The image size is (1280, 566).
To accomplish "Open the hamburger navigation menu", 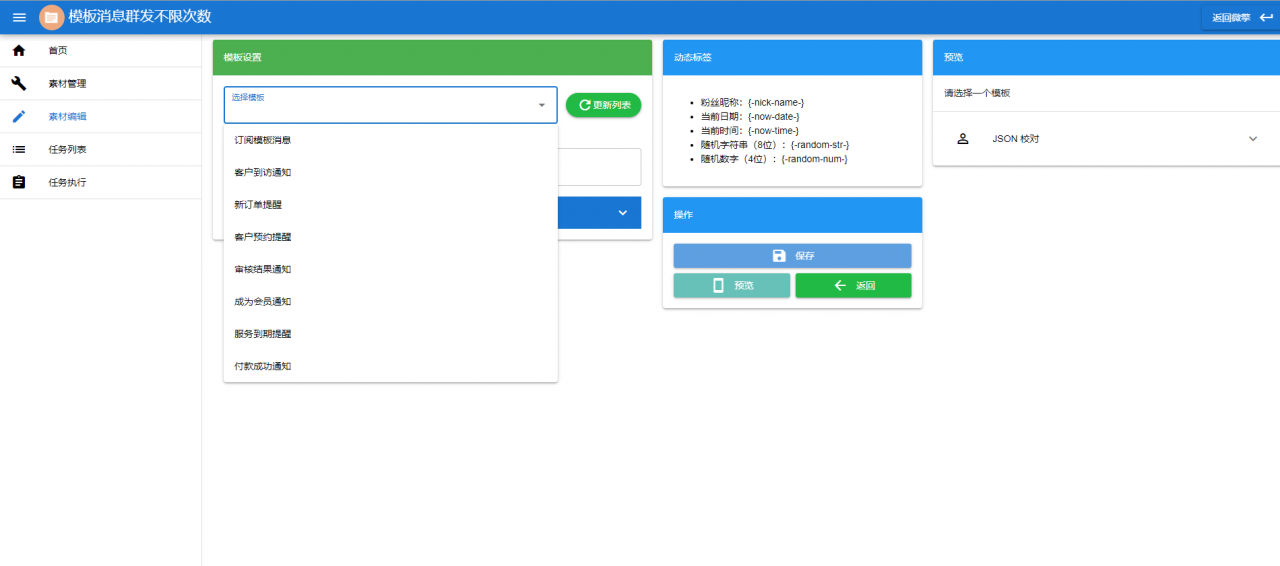I will click(19, 17).
